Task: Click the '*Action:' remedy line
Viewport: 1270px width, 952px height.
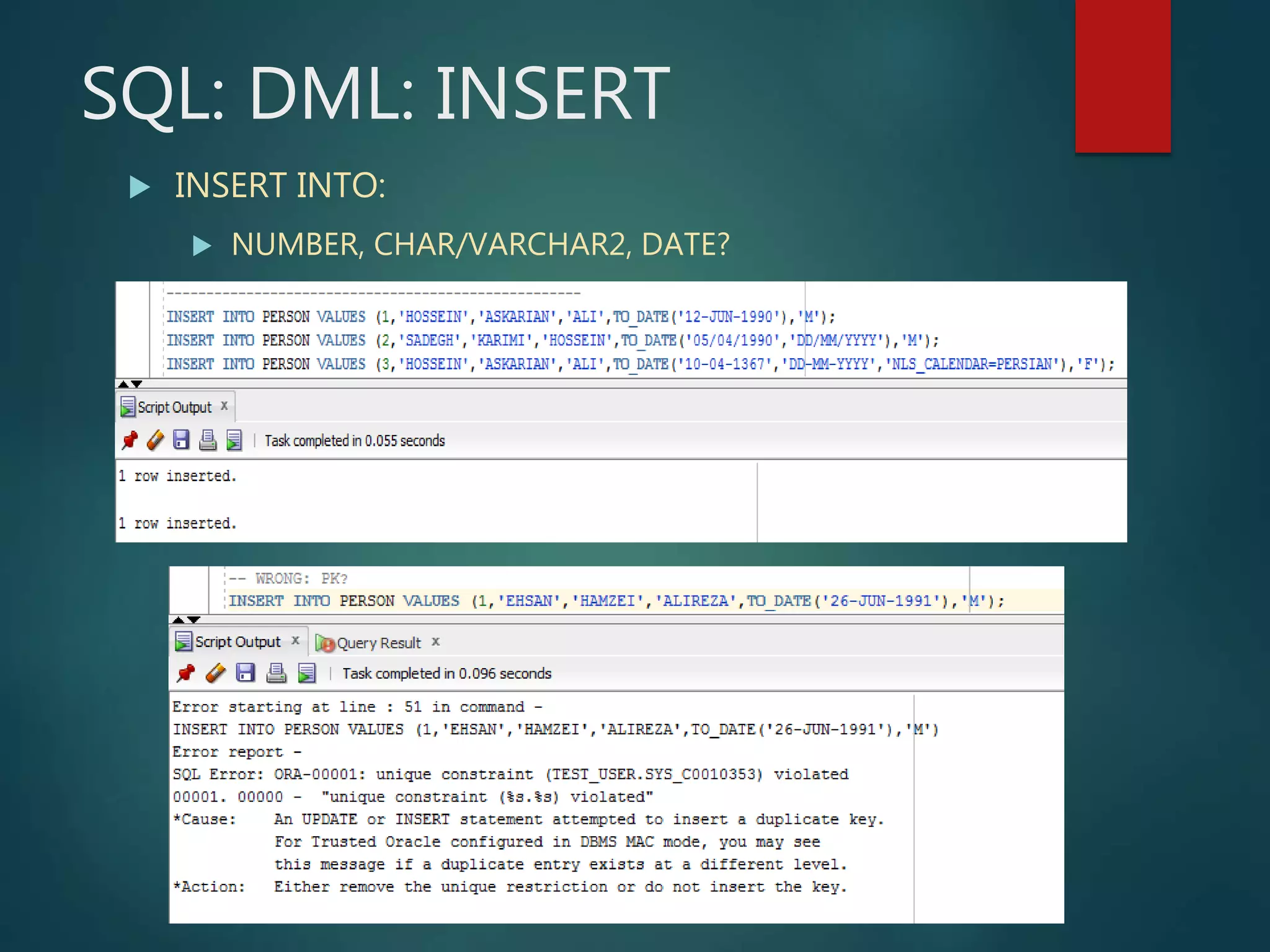Action: pyautogui.click(x=510, y=887)
